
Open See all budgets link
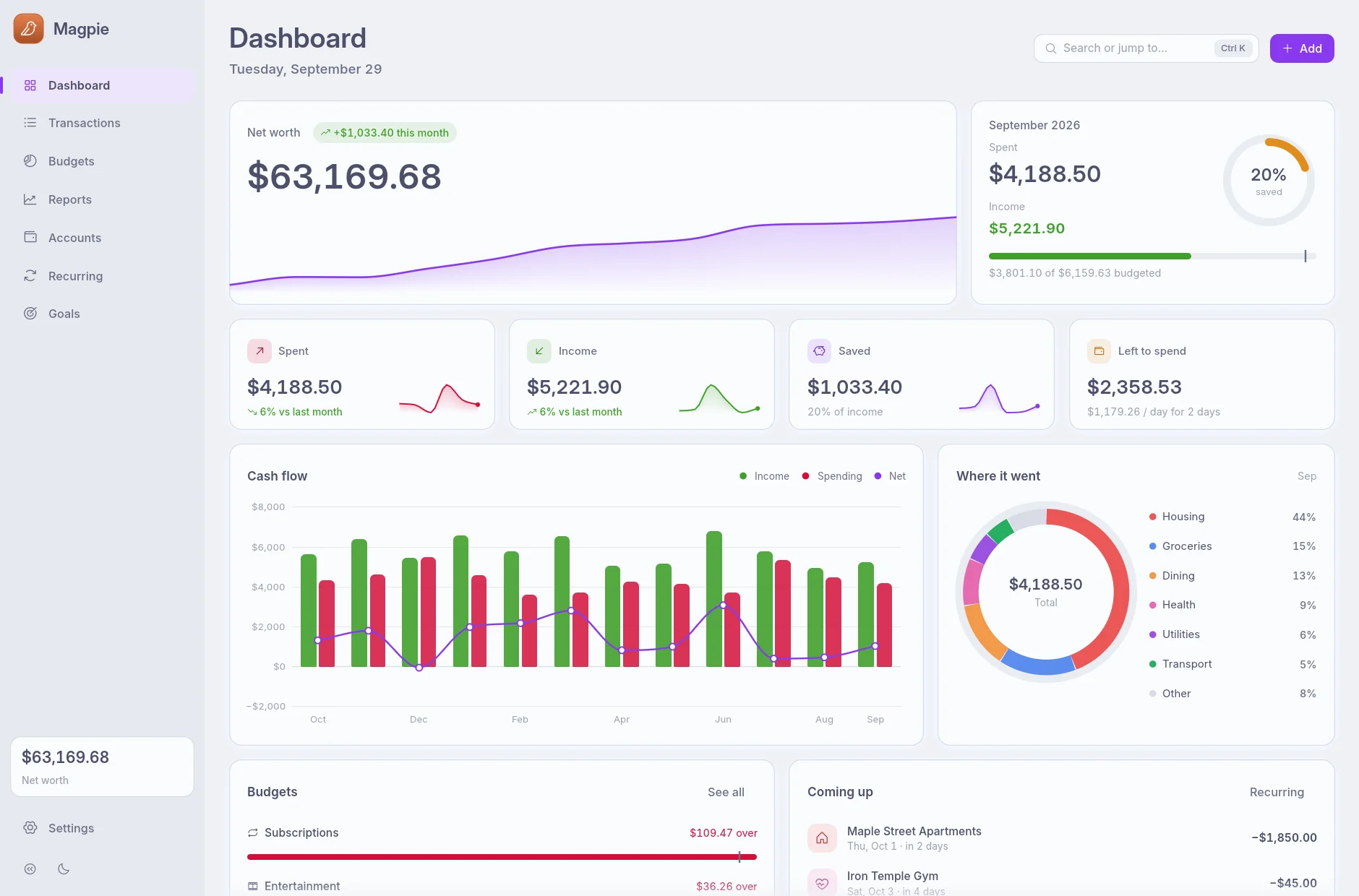(726, 792)
